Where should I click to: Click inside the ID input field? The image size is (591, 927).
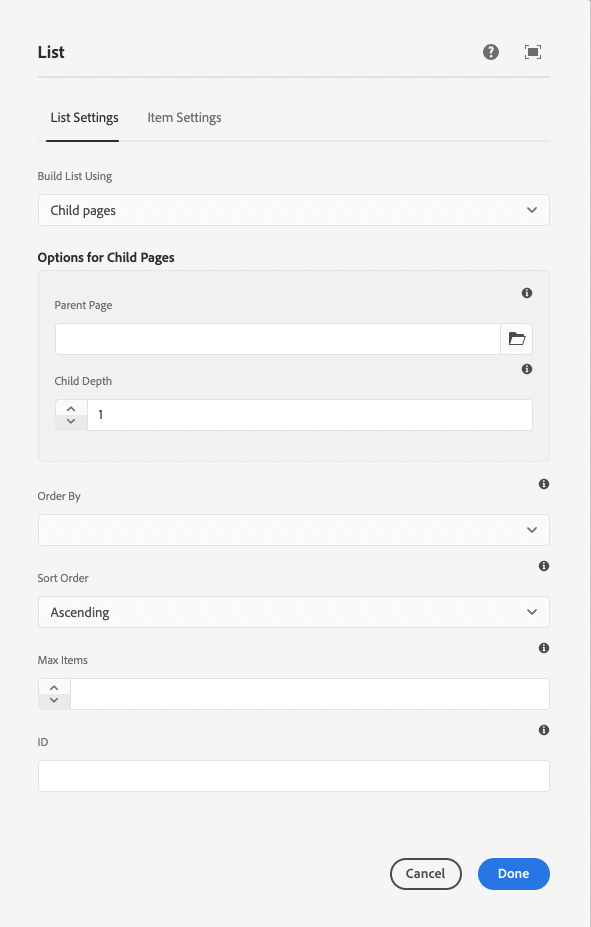(293, 776)
